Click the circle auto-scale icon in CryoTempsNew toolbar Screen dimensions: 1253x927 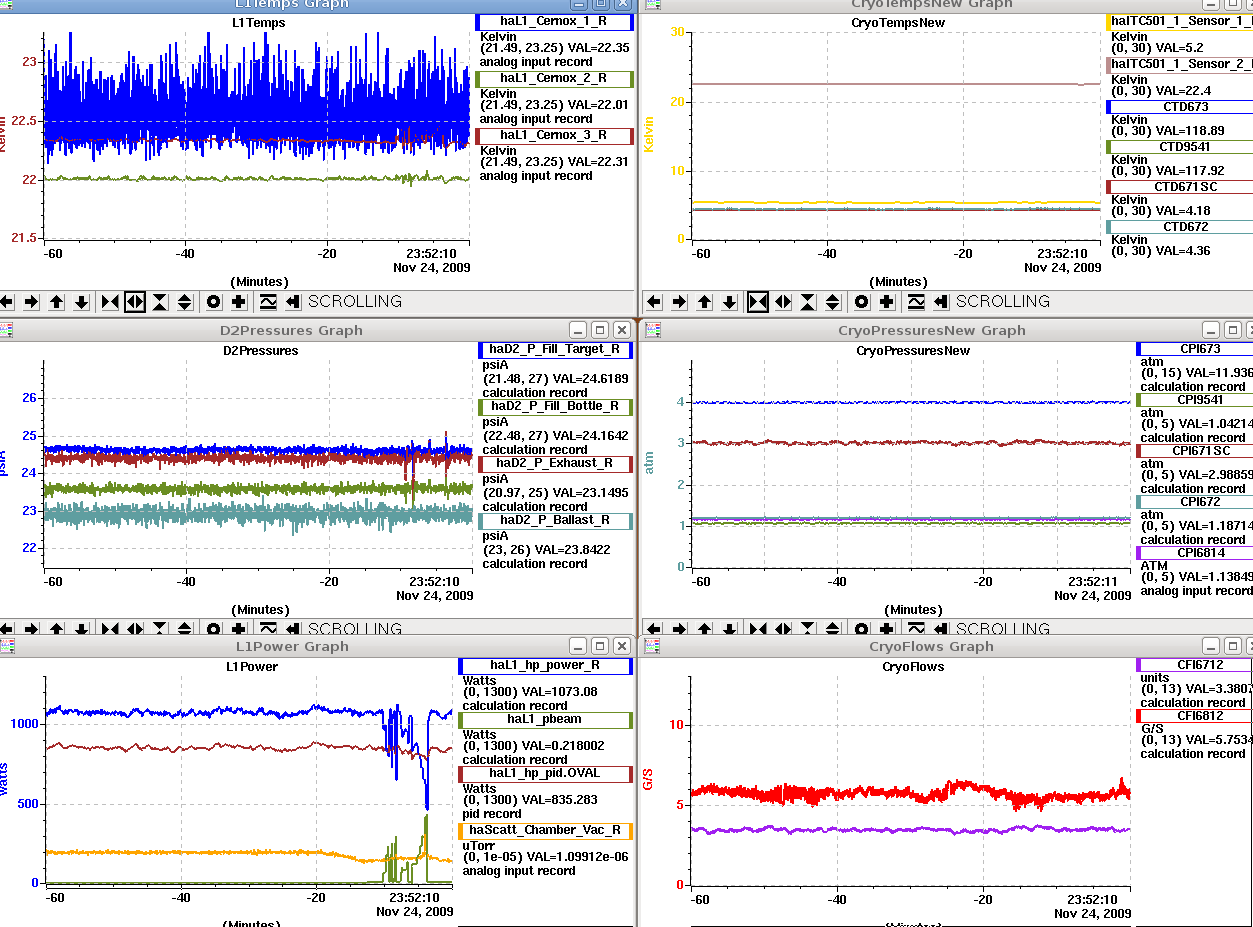[862, 301]
